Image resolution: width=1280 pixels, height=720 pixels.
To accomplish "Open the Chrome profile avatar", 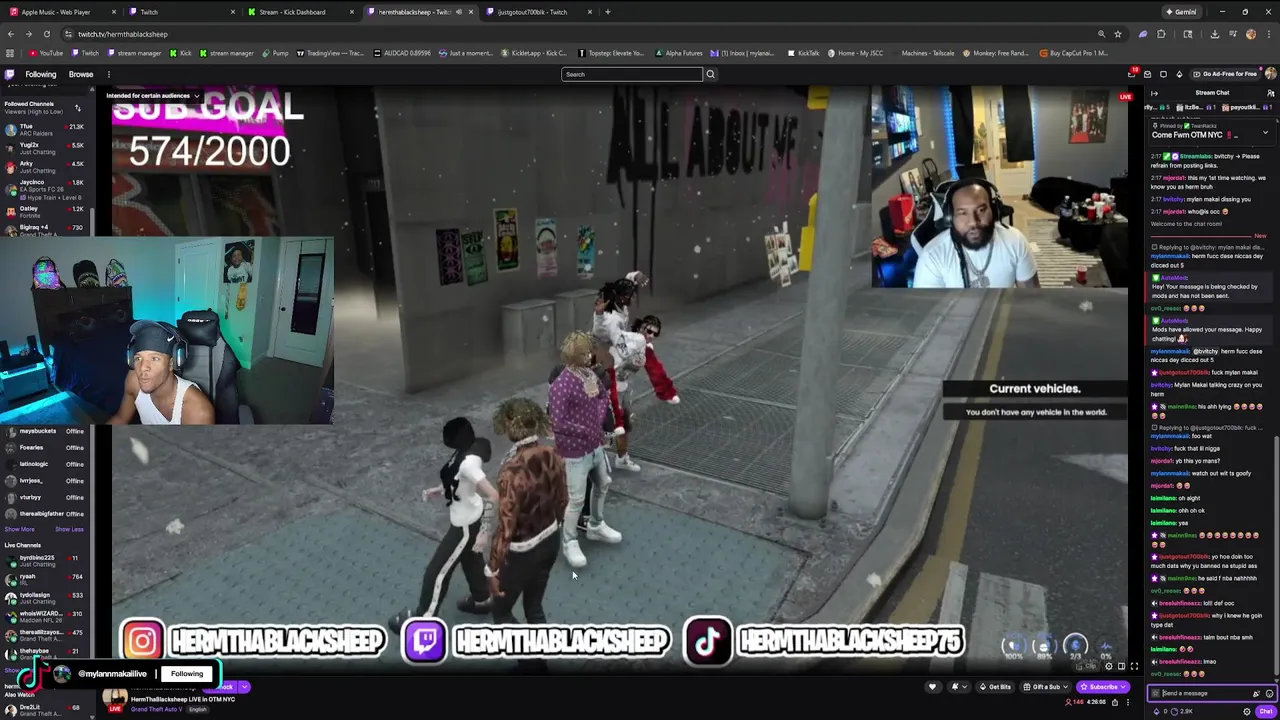I will (1251, 34).
